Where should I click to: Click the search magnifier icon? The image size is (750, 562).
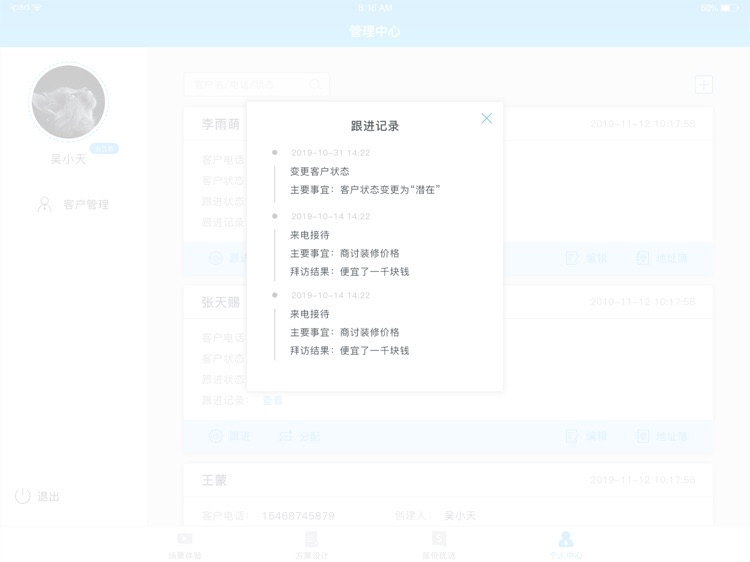[x=315, y=85]
